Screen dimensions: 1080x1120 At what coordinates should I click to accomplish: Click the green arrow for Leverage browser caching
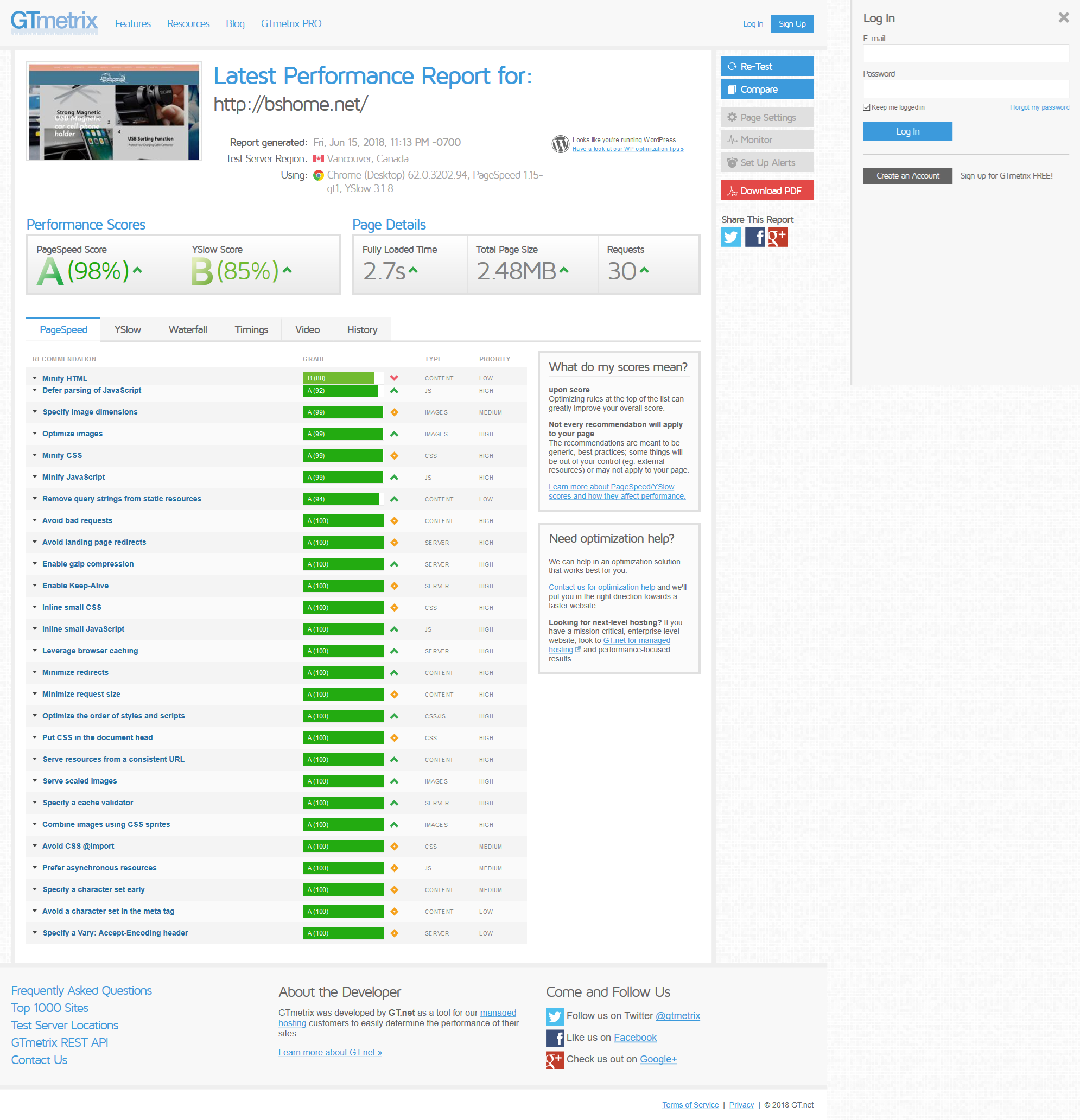[x=395, y=651]
